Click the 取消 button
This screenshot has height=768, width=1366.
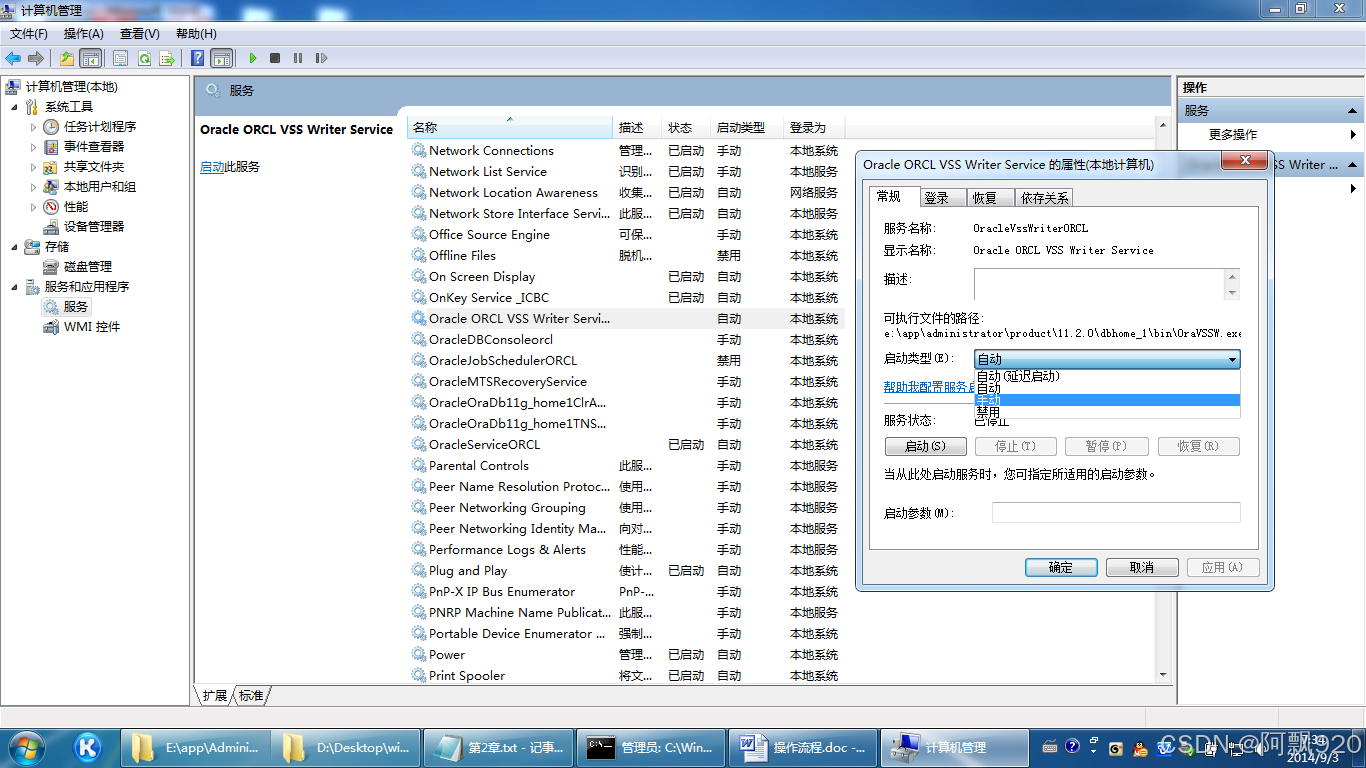tap(1142, 567)
